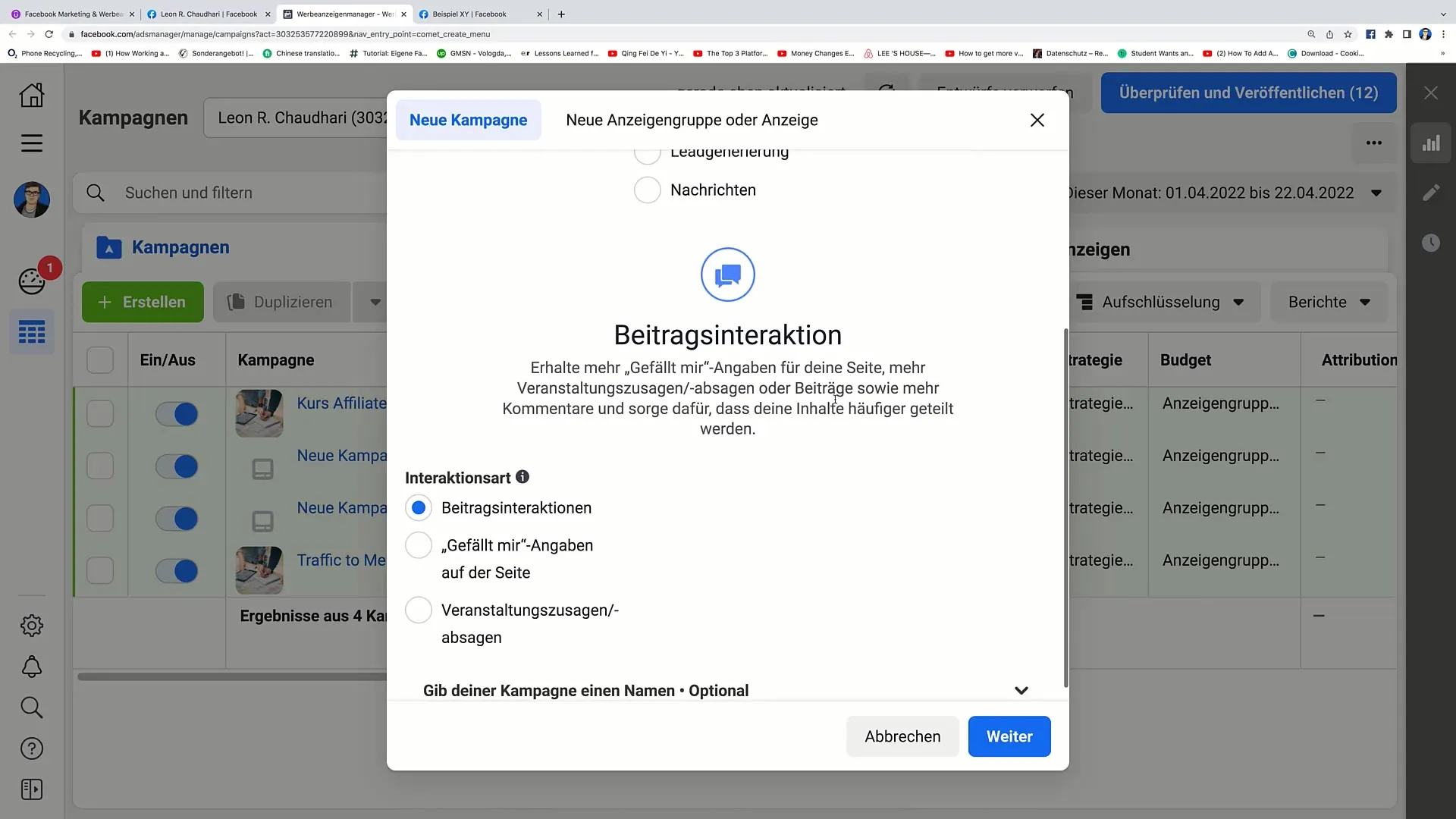The image size is (1456, 819).
Task: Switch to Leon R. Chaudhari Facebook browser tab
Action: point(209,14)
